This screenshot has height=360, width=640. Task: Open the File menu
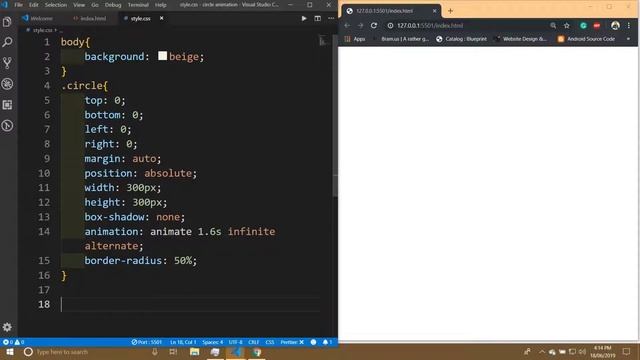click(x=18, y=5)
